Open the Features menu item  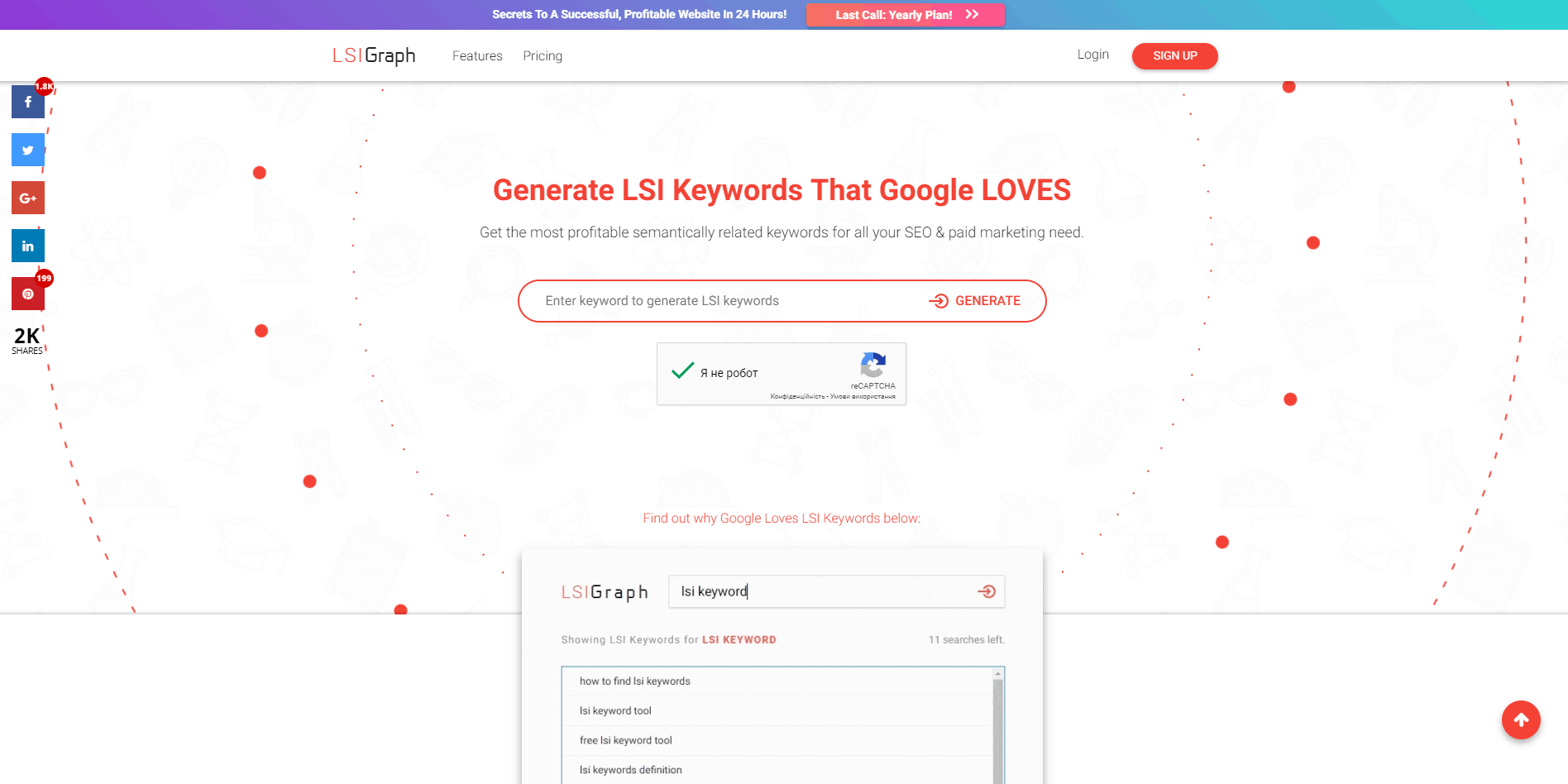[x=477, y=55]
